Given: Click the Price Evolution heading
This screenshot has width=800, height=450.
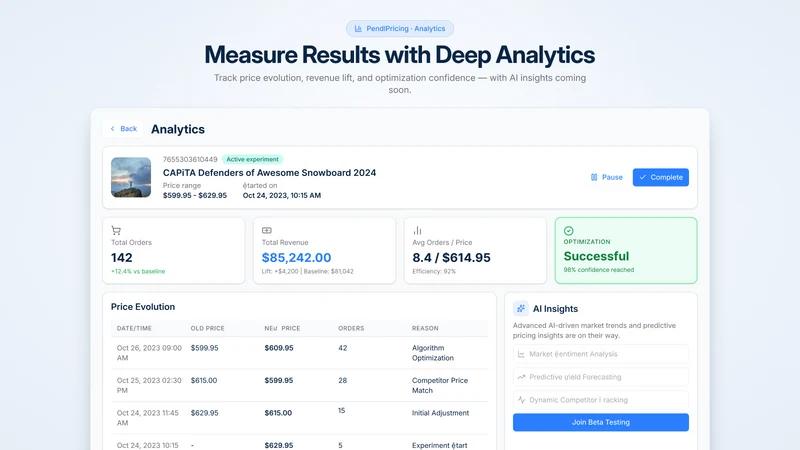Looking at the screenshot, I should (143, 307).
